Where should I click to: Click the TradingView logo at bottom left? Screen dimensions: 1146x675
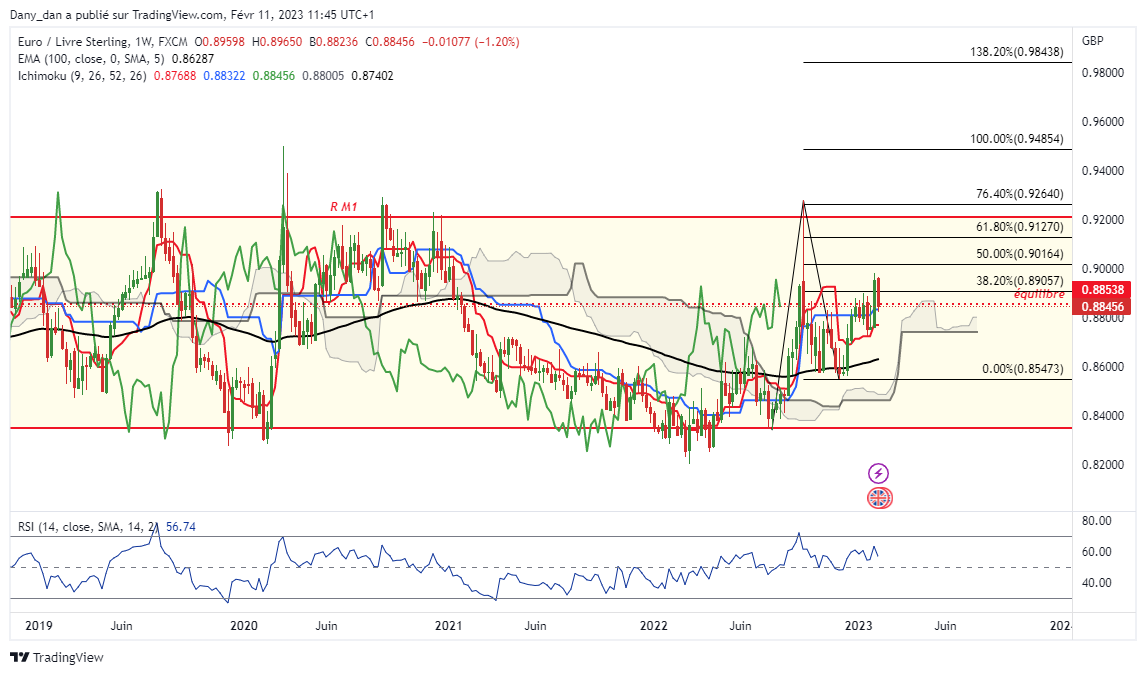pyautogui.click(x=57, y=657)
